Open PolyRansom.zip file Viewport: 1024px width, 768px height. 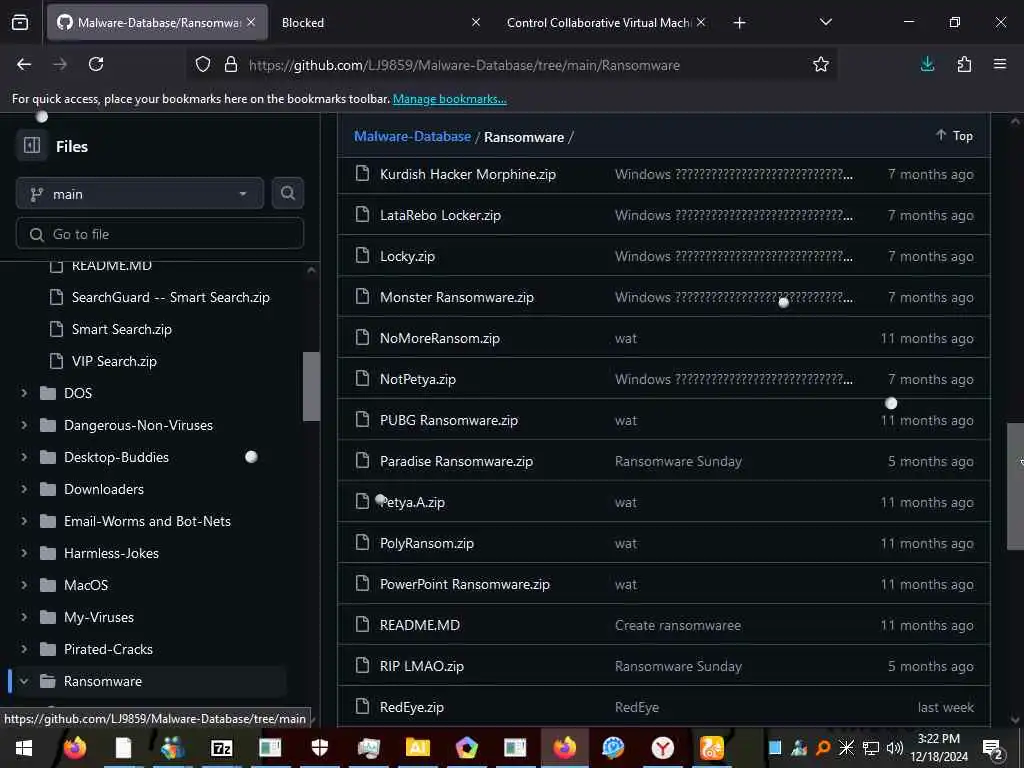pos(426,543)
